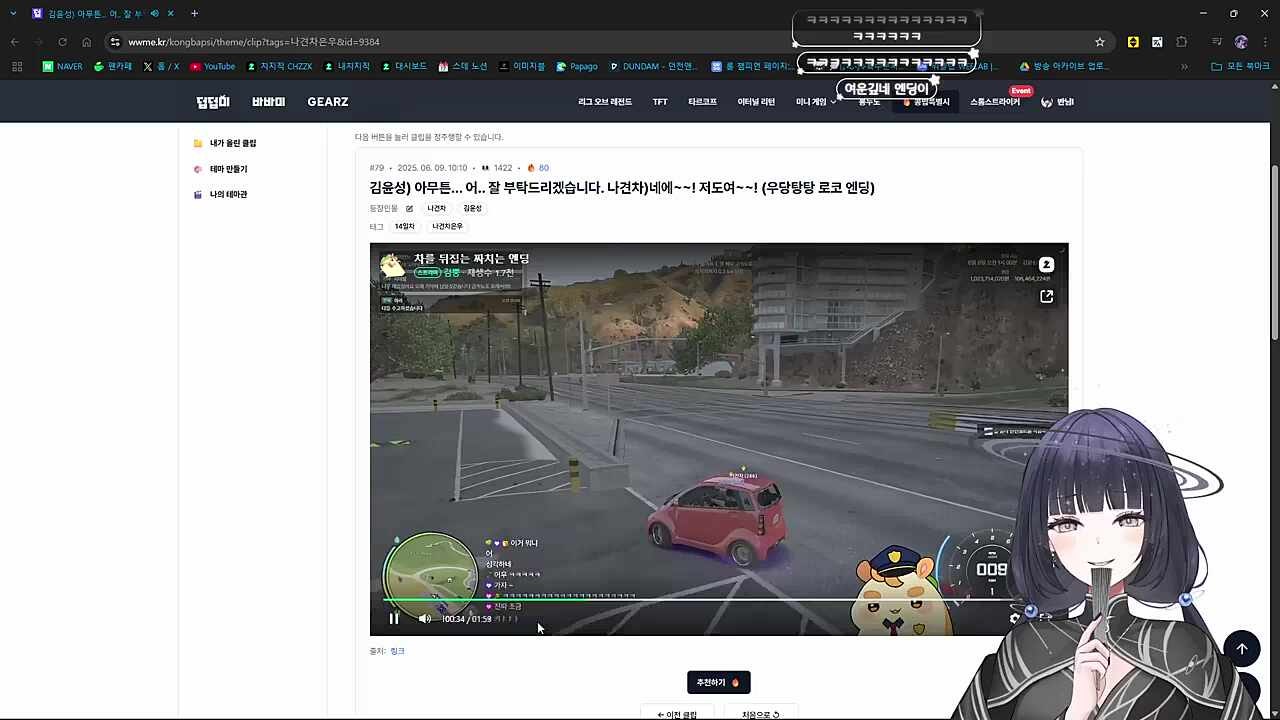
Task: Open 모든 북마크 folder
Action: pyautogui.click(x=1241, y=67)
